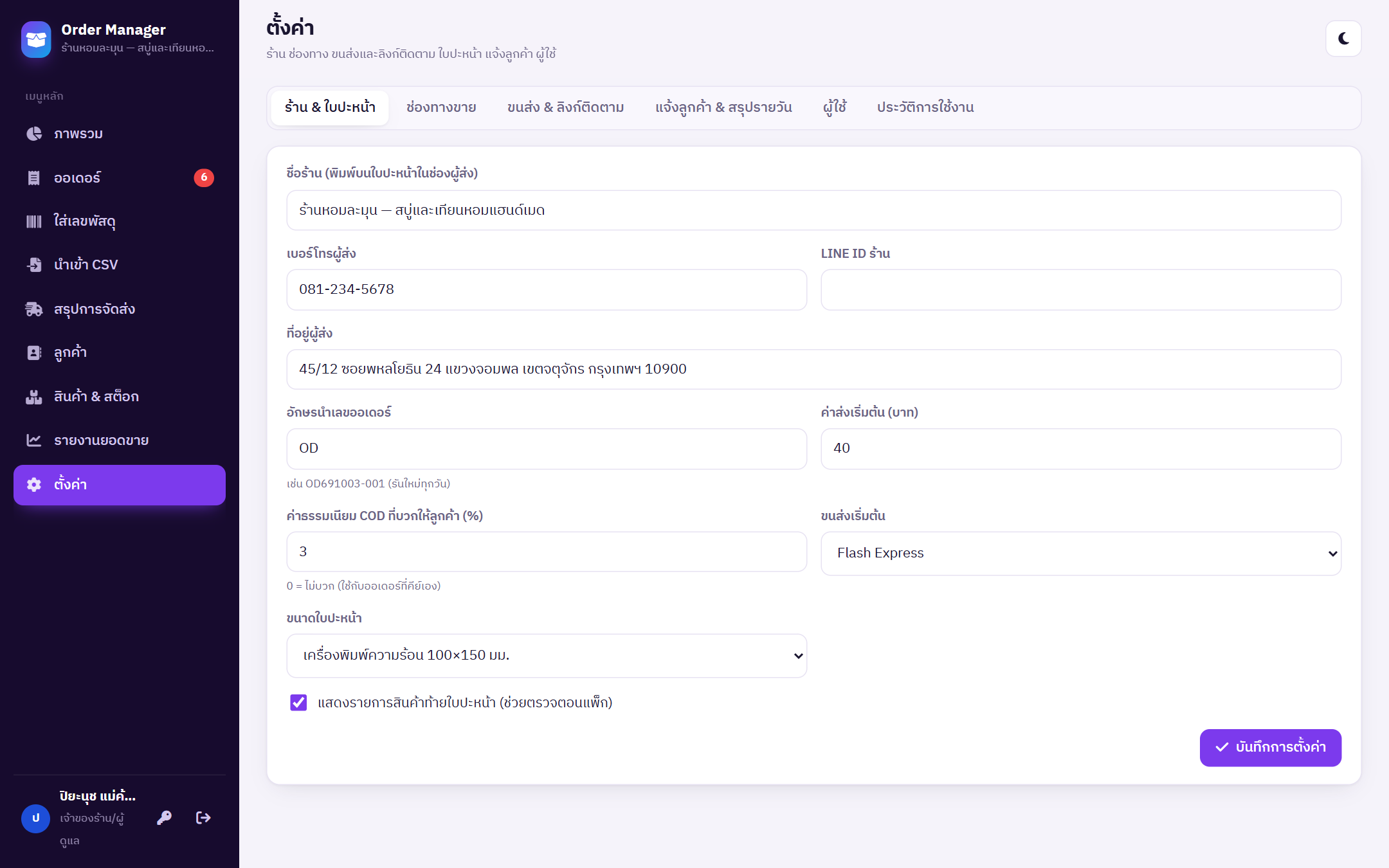Click the user avatar circle
Screen dimensions: 1389x868
pyautogui.click(x=36, y=818)
